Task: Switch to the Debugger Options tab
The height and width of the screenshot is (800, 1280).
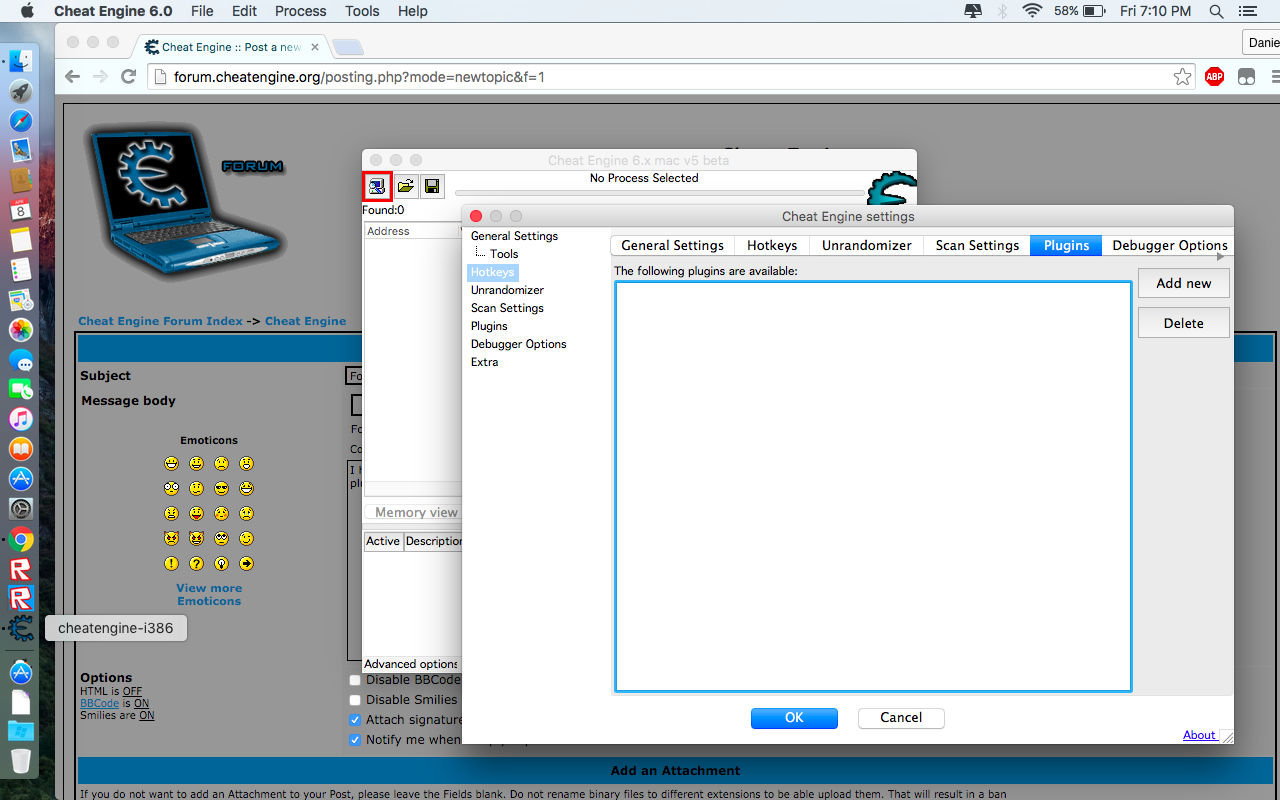Action: 1169,245
